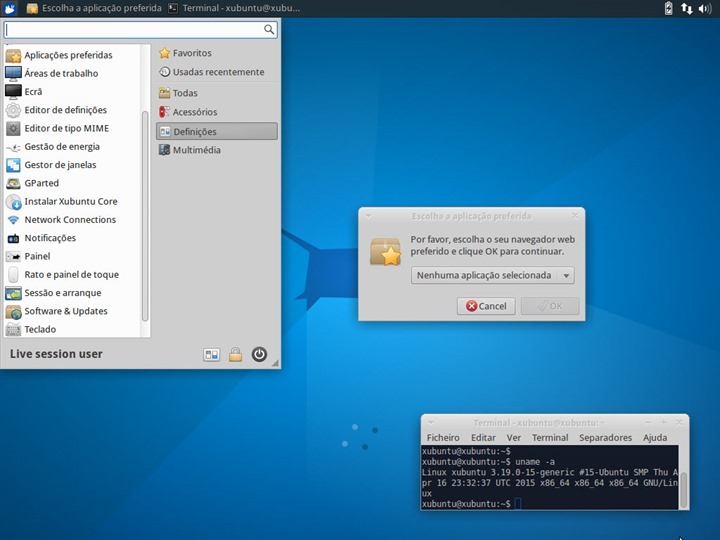Screen dimensions: 720x540
Task: Launch Software & Updates
Action: click(x=56, y=311)
